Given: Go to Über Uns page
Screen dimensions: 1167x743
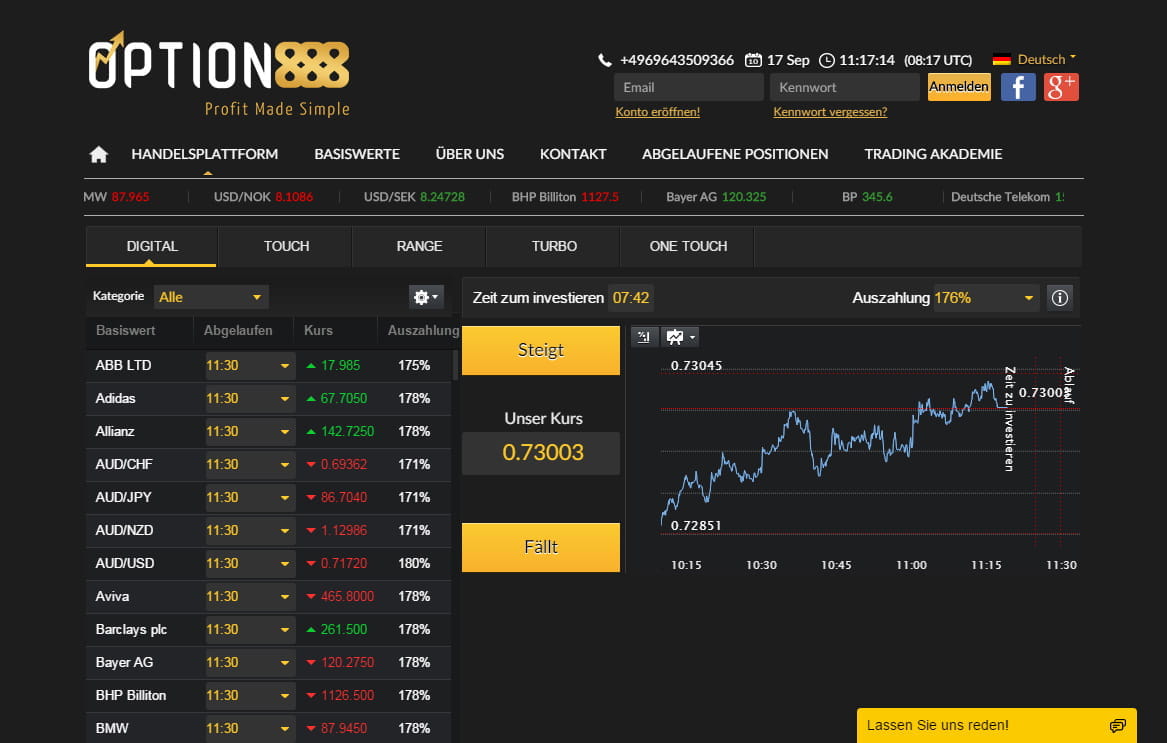Looking at the screenshot, I should 470,154.
